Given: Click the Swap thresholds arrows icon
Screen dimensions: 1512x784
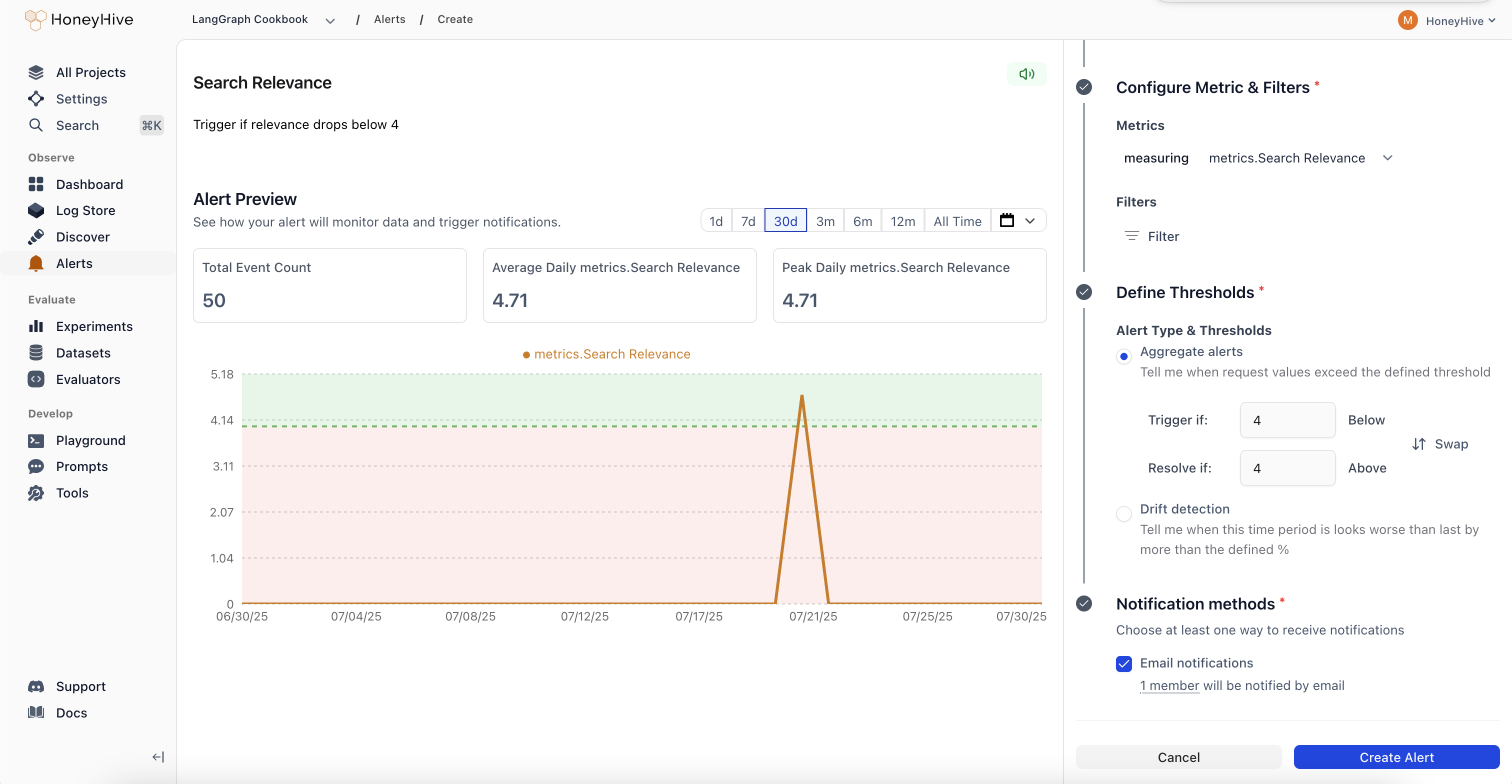Looking at the screenshot, I should pos(1418,444).
